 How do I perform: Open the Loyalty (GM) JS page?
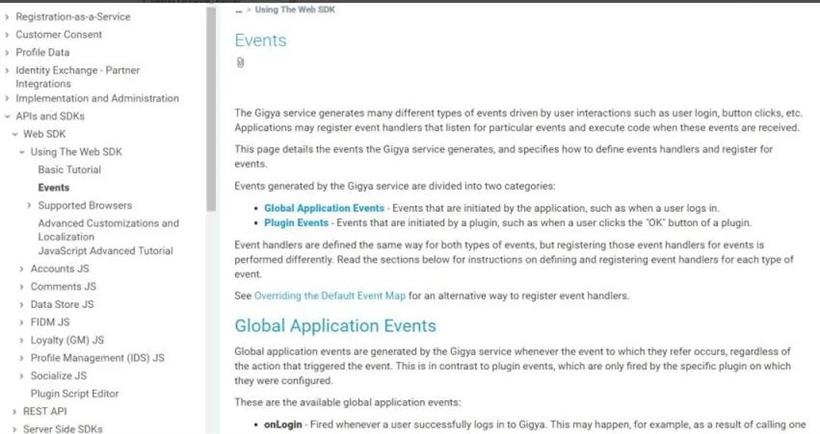67,340
